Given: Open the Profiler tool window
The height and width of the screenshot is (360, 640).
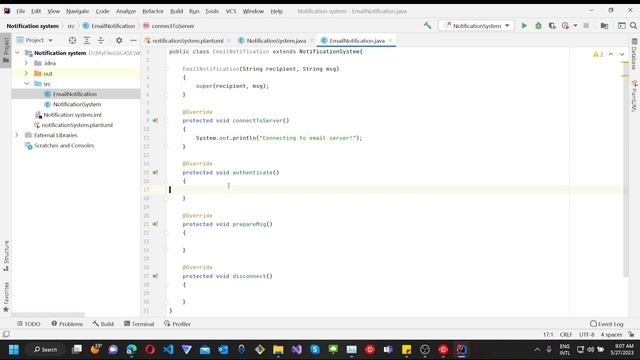Looking at the screenshot, I should tap(177, 324).
